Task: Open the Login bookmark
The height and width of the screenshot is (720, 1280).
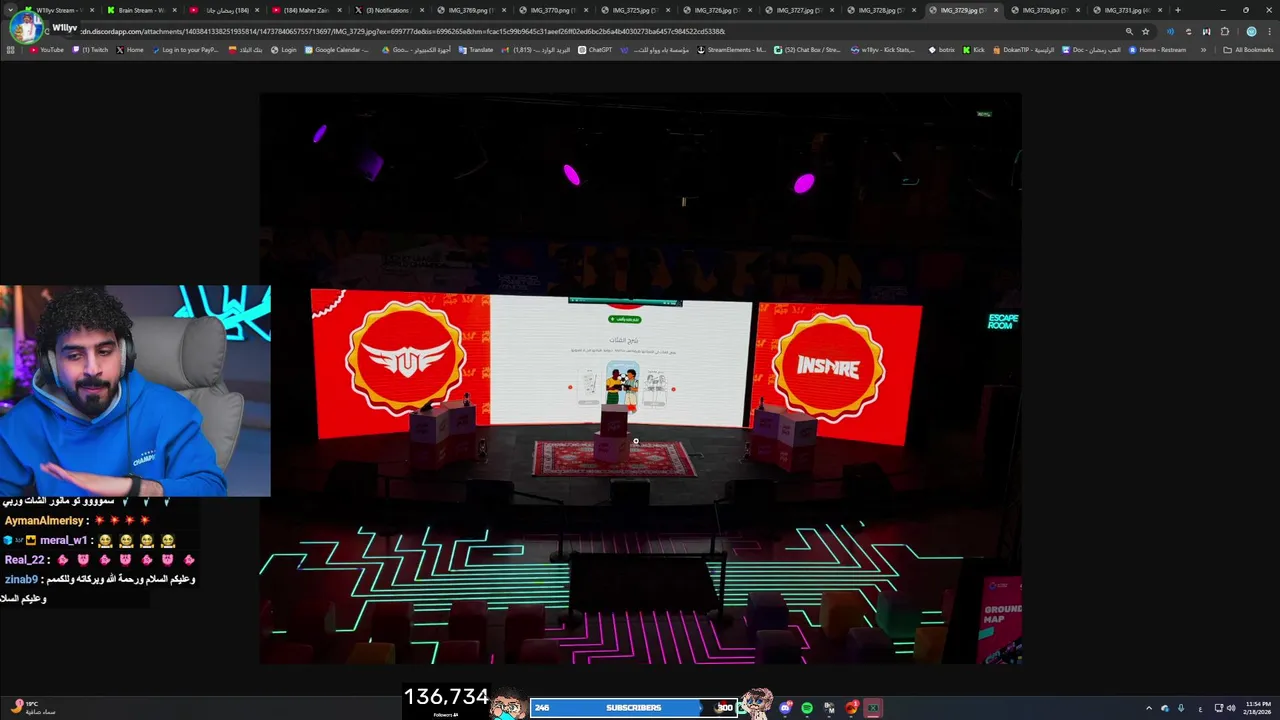Action: coord(284,50)
